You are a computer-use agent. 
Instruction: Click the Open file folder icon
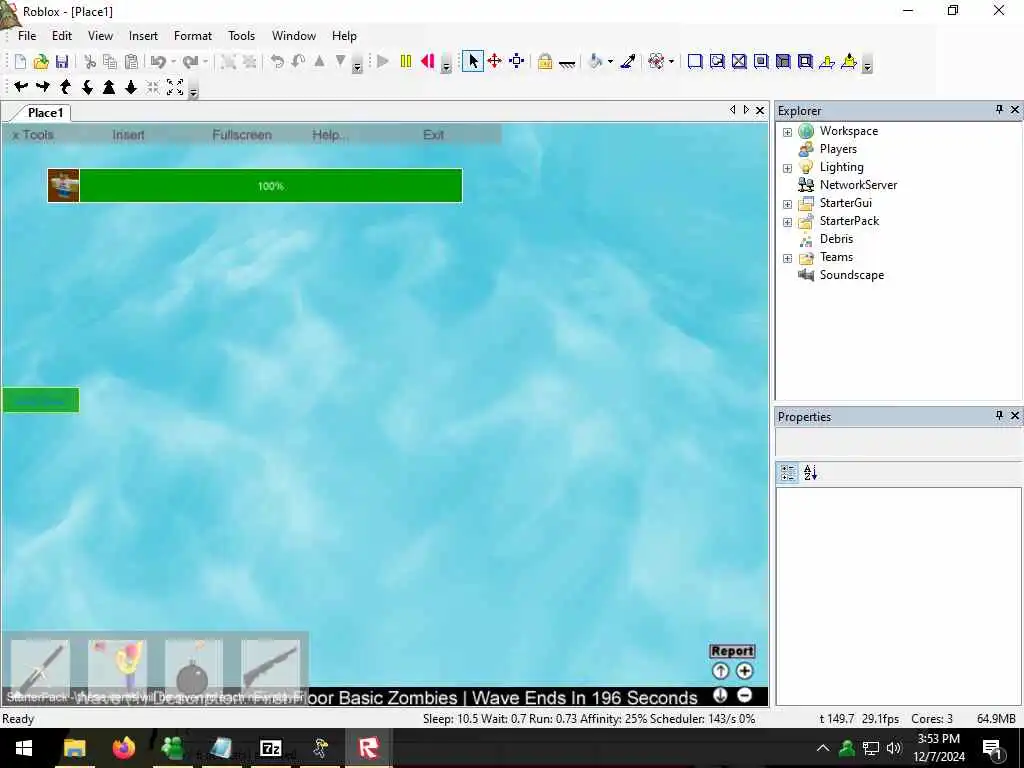point(41,61)
